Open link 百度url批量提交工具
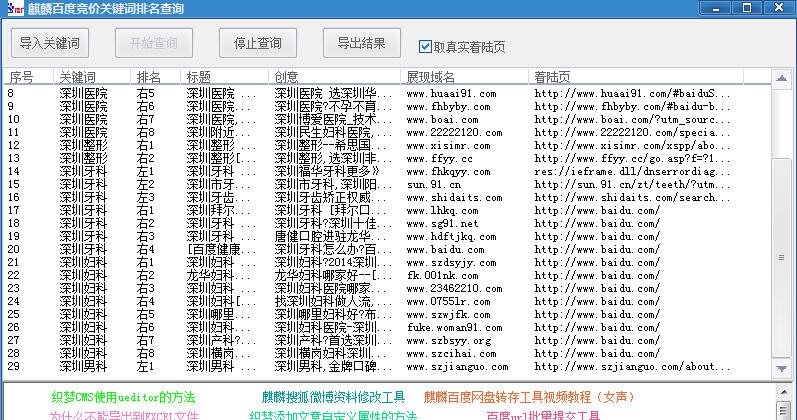 [543, 415]
